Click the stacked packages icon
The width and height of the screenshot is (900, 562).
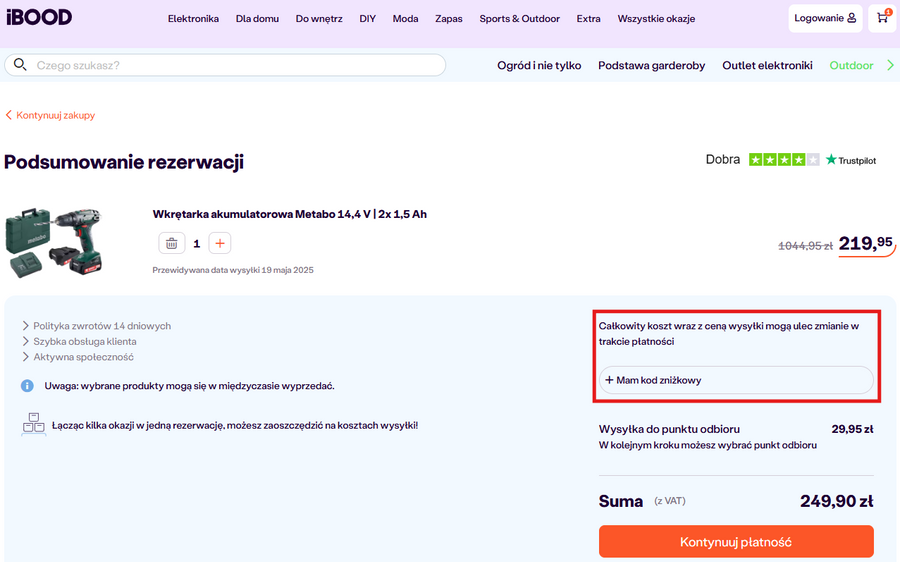(34, 424)
